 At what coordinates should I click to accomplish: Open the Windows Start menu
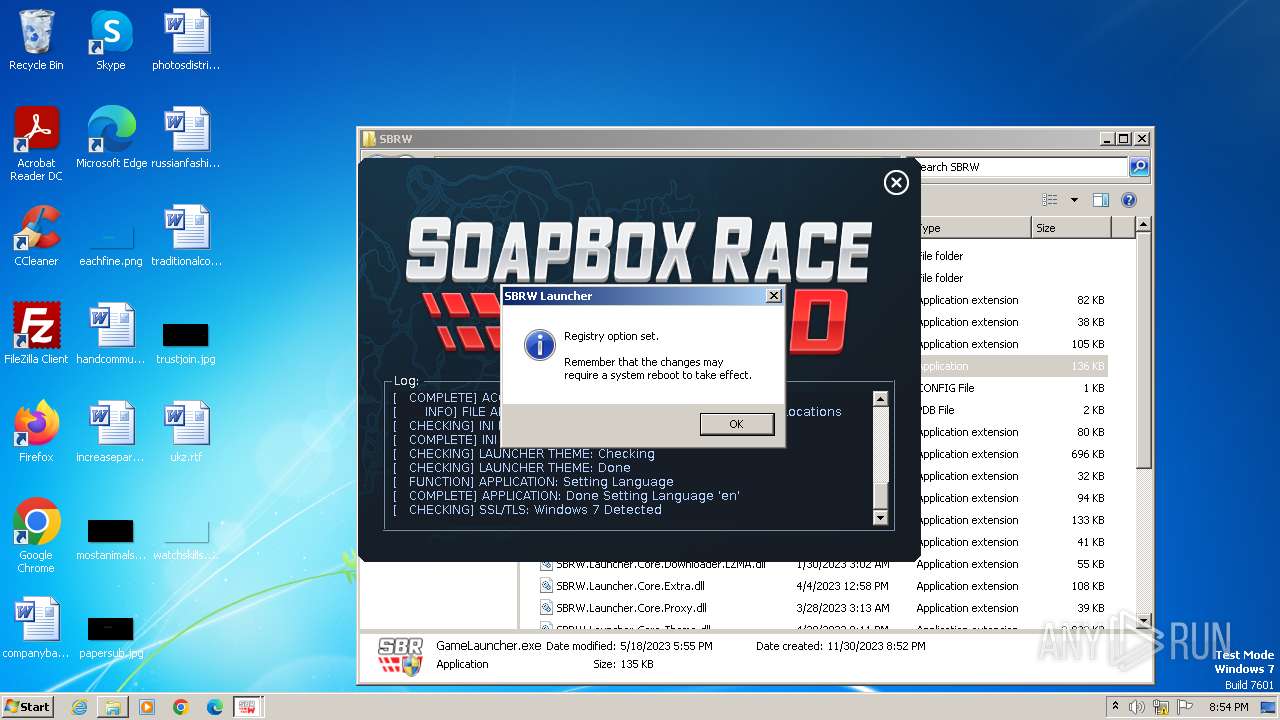coord(28,706)
